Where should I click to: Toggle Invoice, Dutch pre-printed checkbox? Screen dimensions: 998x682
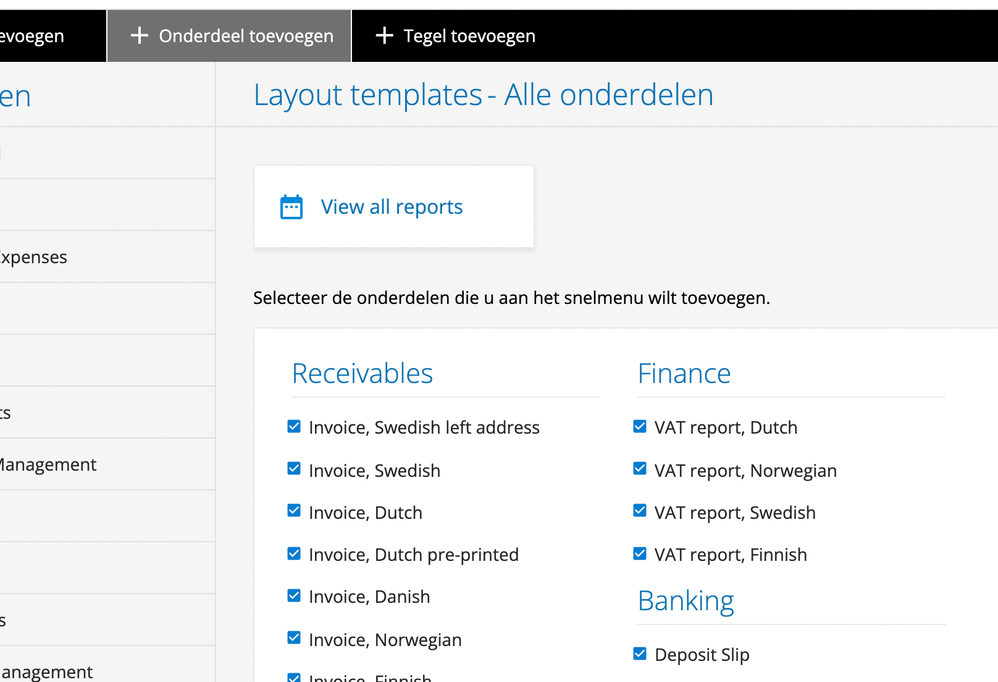[294, 553]
